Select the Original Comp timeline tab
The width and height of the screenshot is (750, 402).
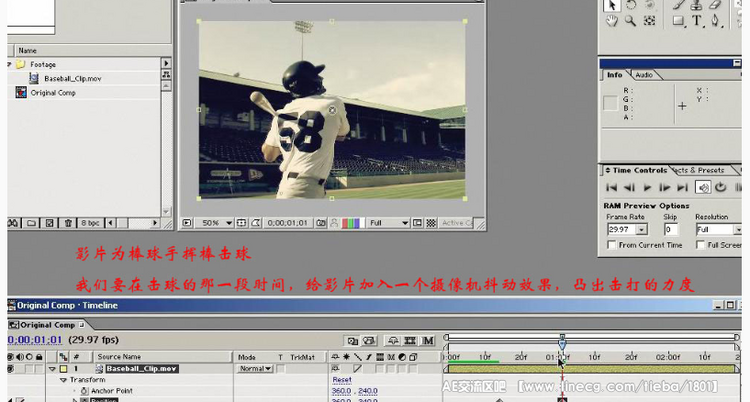pyautogui.click(x=46, y=325)
